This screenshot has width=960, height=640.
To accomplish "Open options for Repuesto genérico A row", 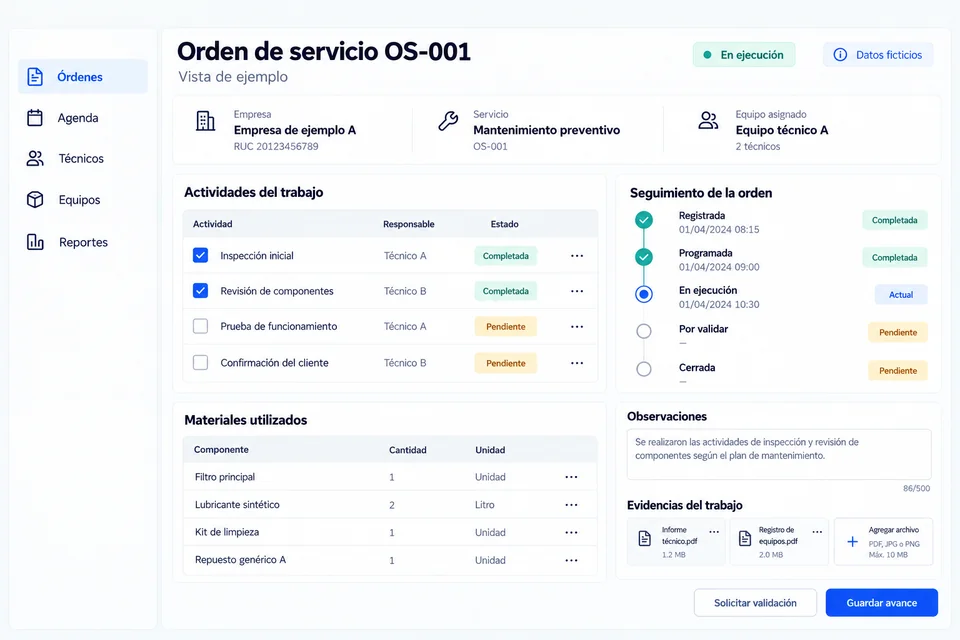I will click(571, 560).
